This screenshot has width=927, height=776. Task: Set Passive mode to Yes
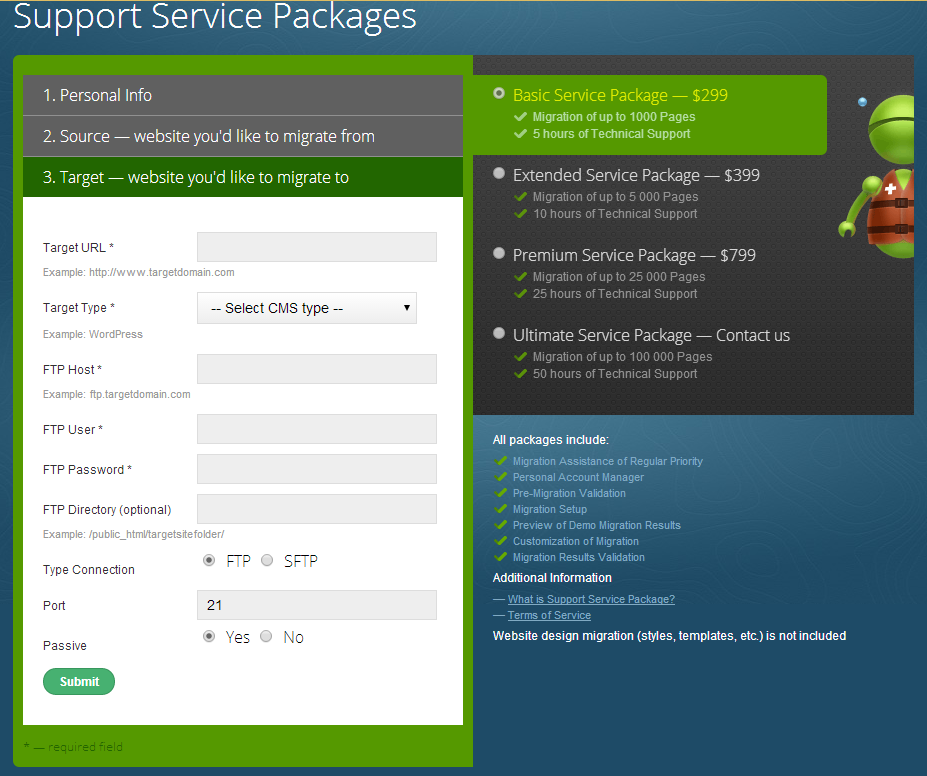[209, 637]
